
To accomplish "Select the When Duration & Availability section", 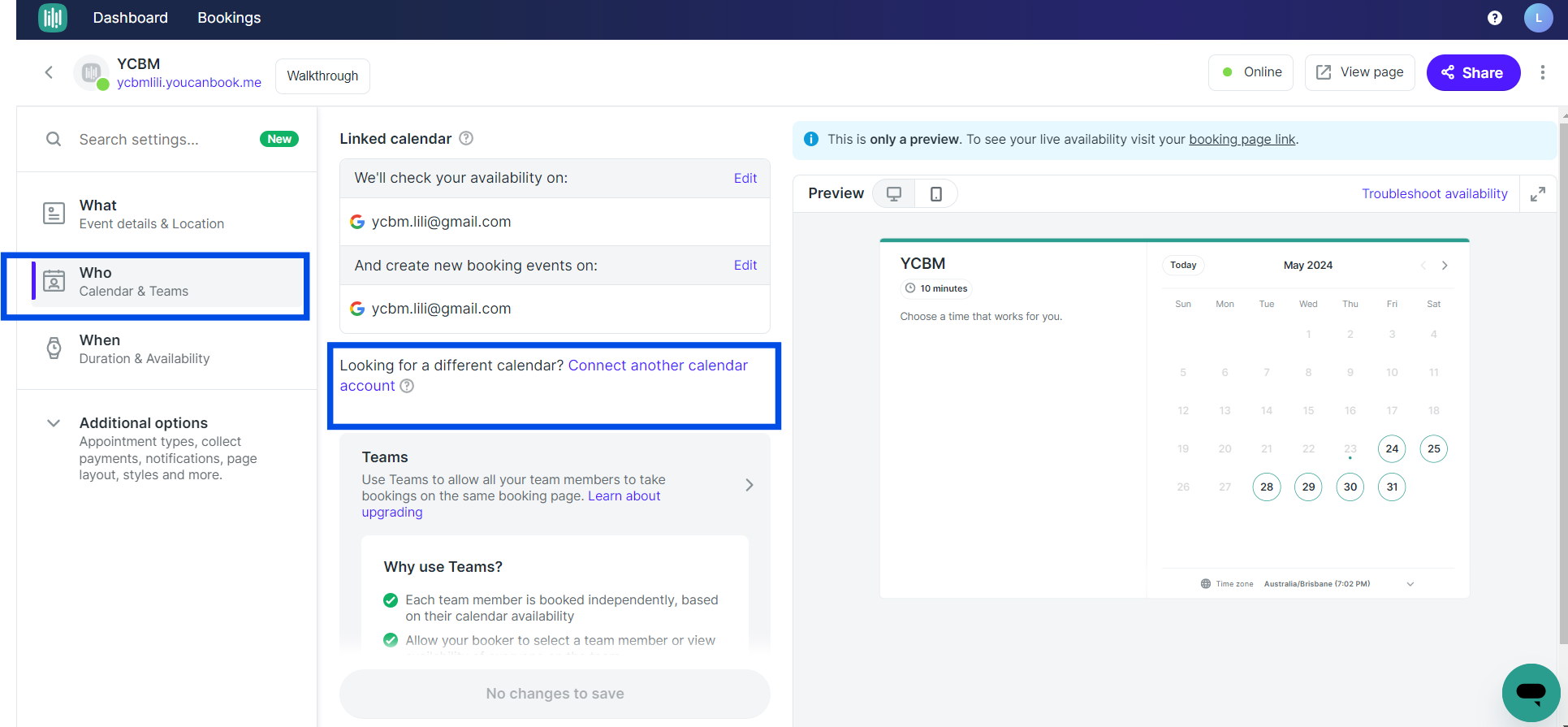I will 166,349.
